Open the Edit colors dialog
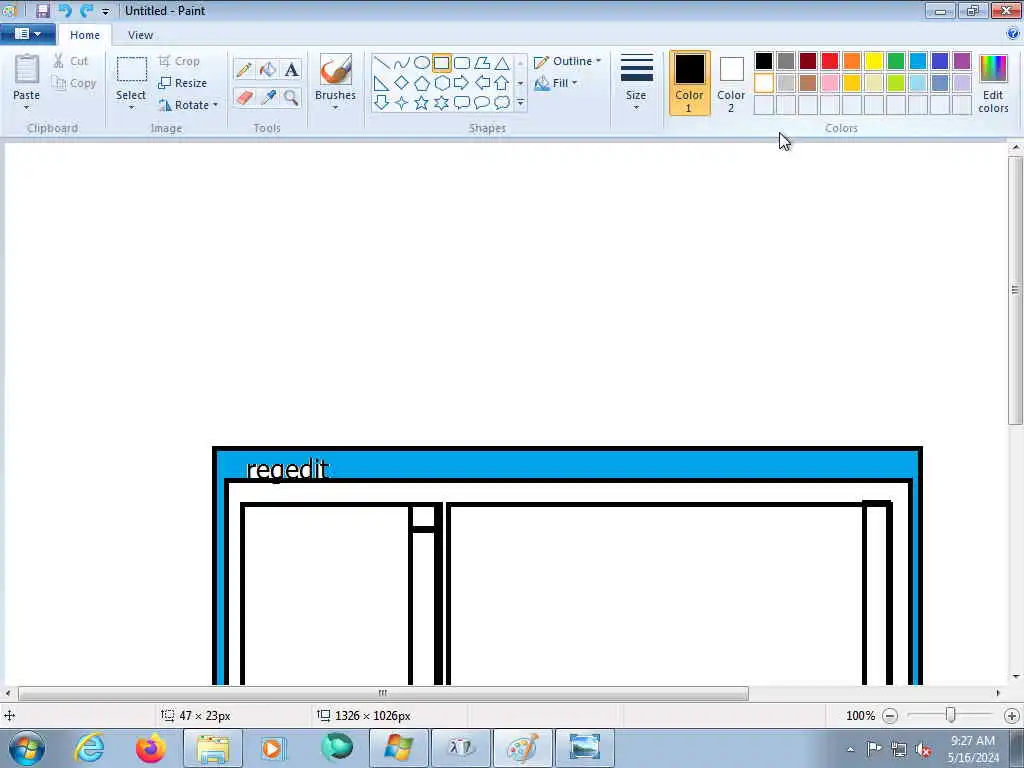This screenshot has height=768, width=1024. click(993, 84)
